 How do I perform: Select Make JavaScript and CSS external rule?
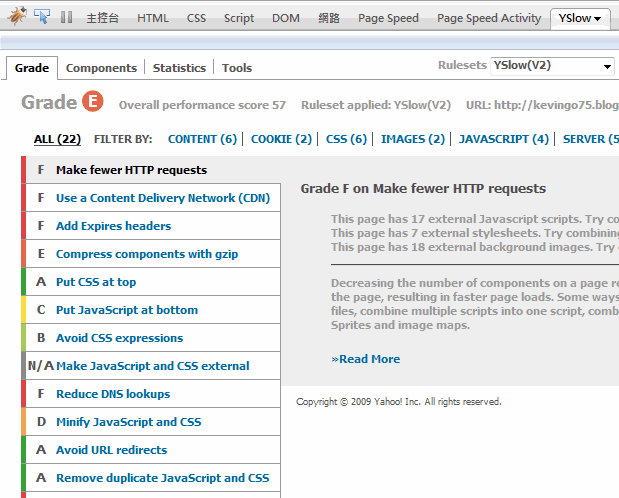click(x=153, y=366)
